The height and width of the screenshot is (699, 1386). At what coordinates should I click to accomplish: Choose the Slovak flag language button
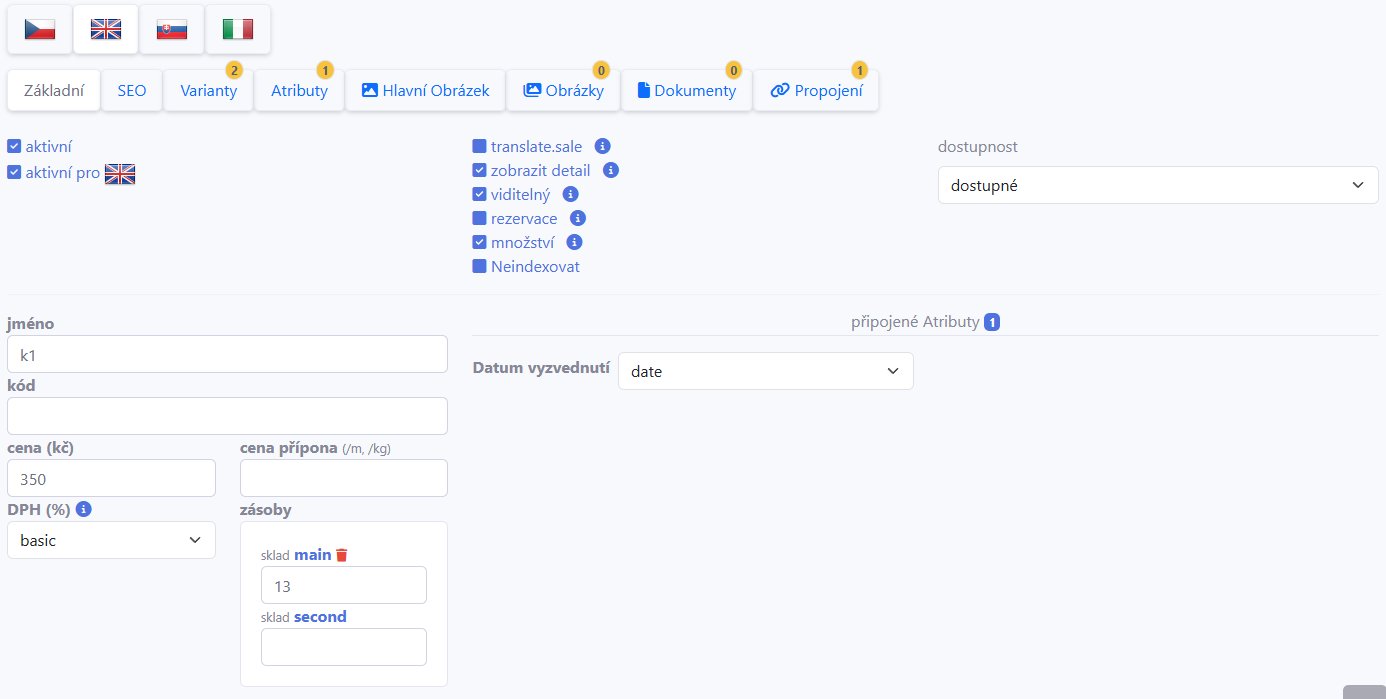pyautogui.click(x=172, y=29)
